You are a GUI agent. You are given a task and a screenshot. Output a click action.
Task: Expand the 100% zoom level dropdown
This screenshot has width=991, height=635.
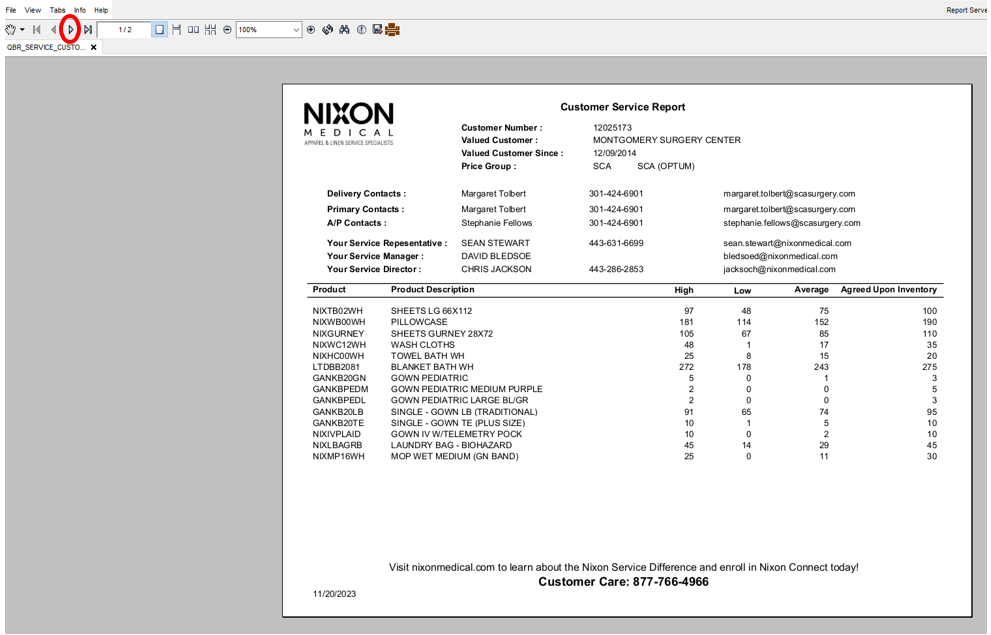point(296,30)
